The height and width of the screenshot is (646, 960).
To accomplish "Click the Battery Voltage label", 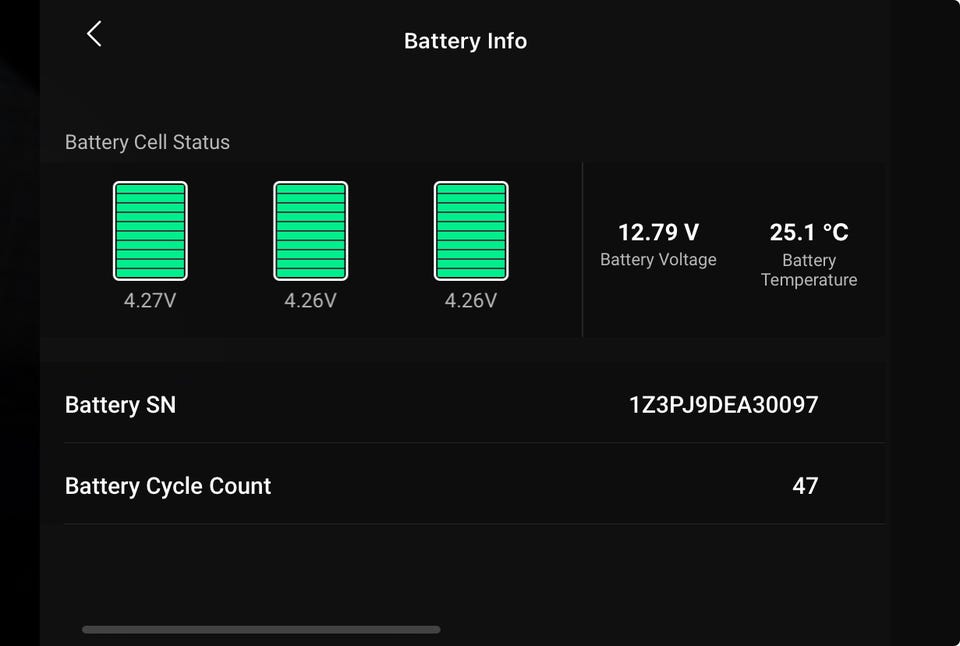I will pos(658,260).
